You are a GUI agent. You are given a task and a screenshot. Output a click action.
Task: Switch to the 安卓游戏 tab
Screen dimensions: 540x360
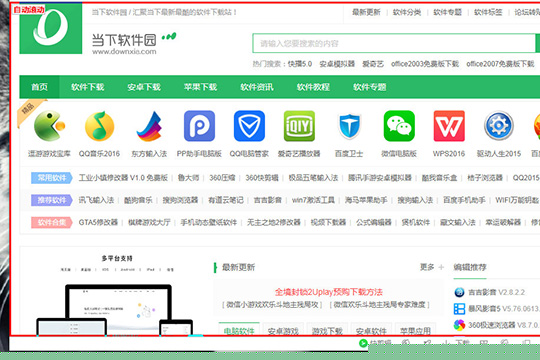coord(283,330)
